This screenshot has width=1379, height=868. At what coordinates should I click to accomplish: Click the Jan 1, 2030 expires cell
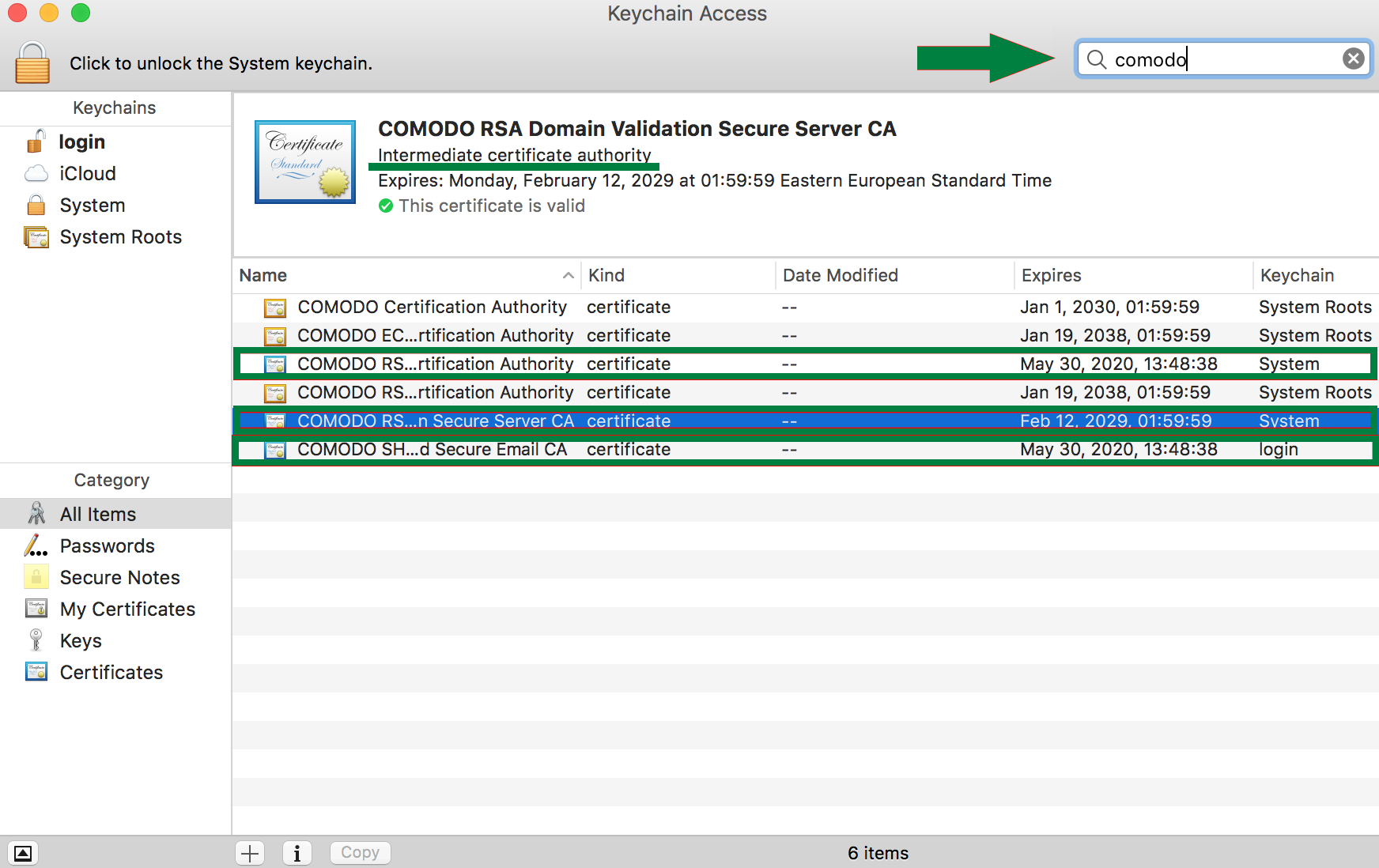click(1109, 307)
